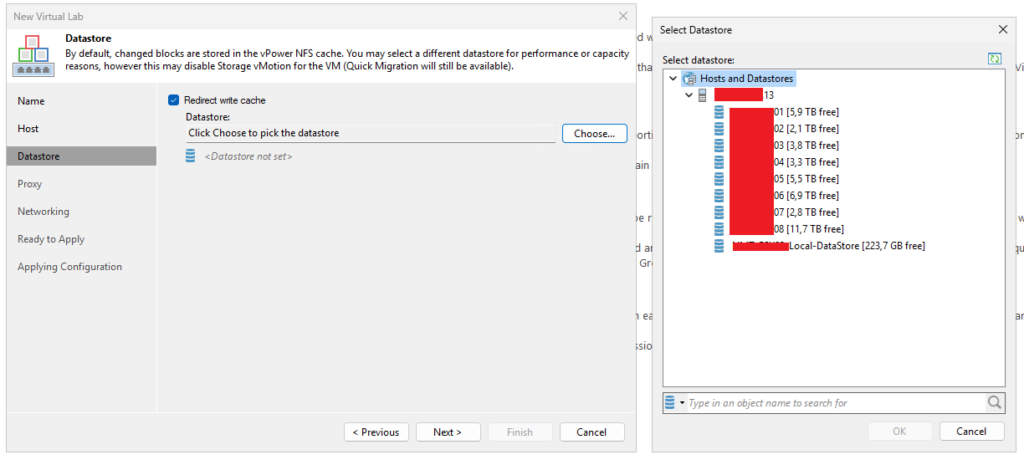Viewport: 1024px width, 460px height.
Task: Collapse the Hosts and Datastores node
Action: coord(672,78)
